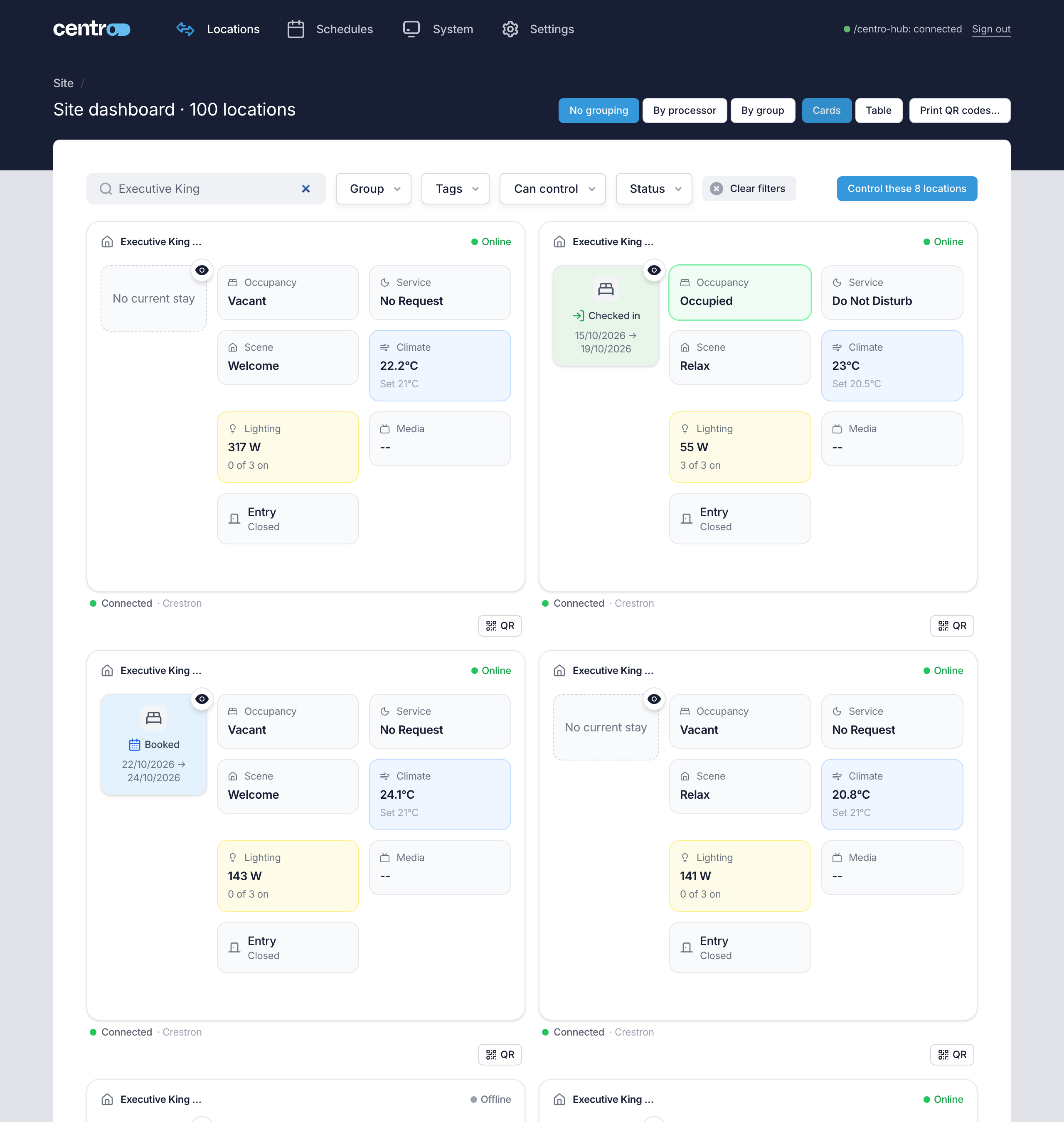Toggle eye icon on first No current stay
This screenshot has width=1064, height=1122.
click(202, 271)
